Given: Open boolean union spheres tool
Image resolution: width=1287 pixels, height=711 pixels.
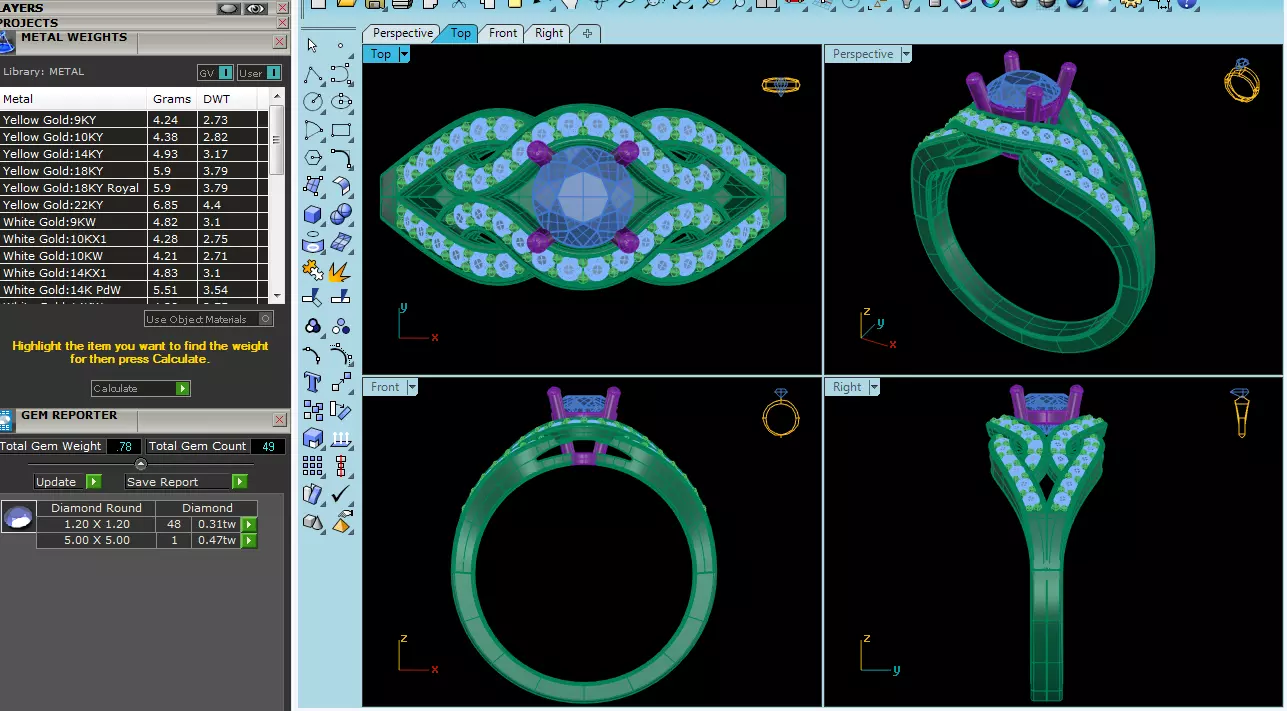Looking at the screenshot, I should click(x=341, y=214).
